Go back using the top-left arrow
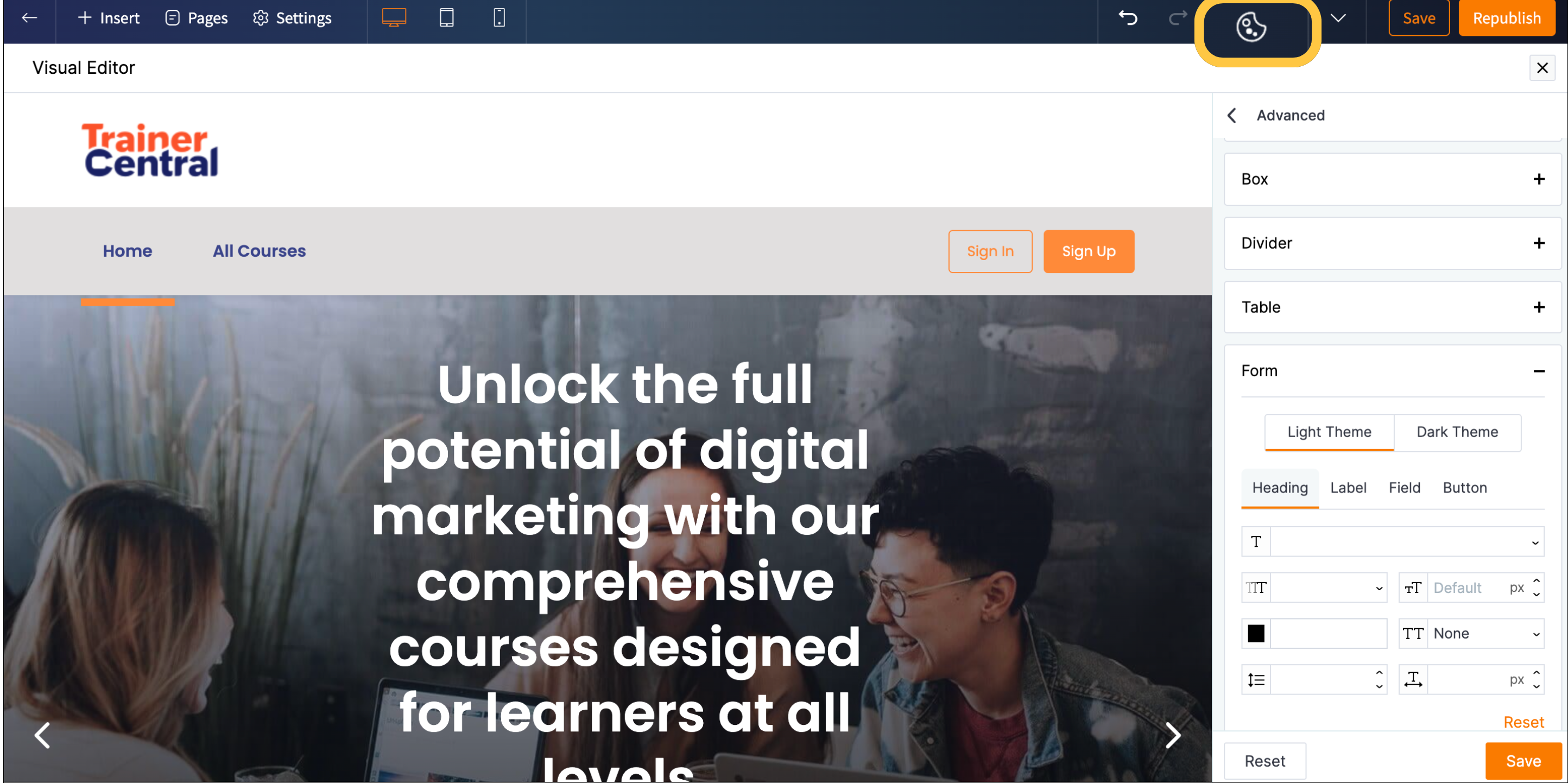This screenshot has width=1568, height=783. [29, 18]
